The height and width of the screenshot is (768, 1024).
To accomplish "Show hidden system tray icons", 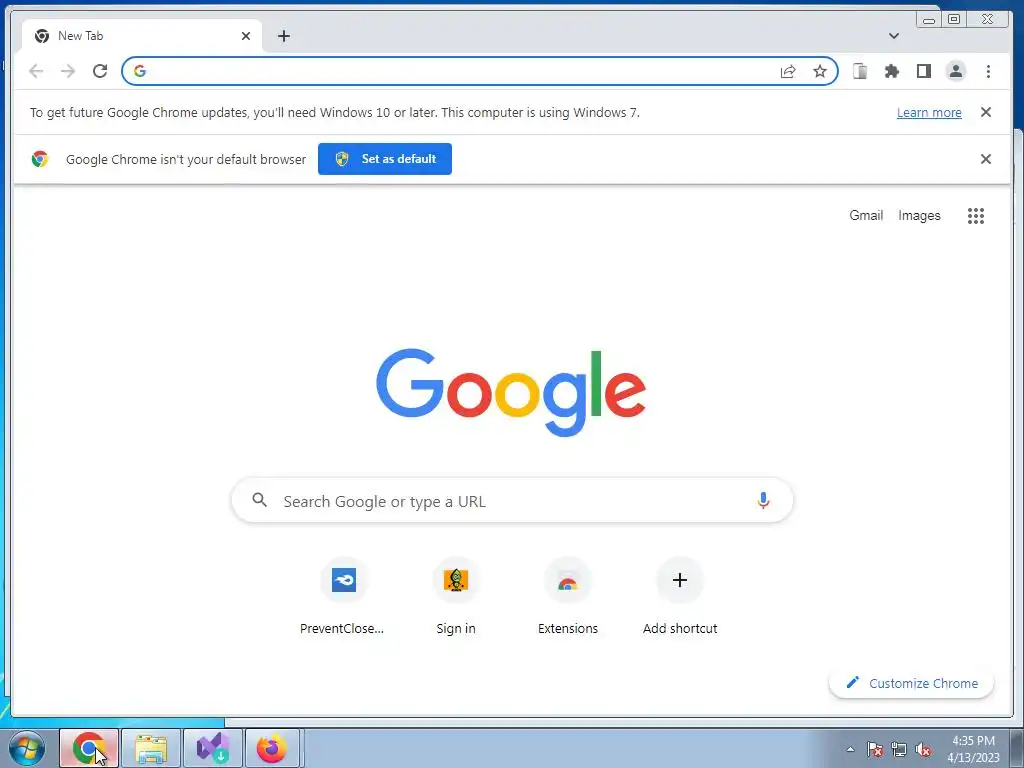I will [x=850, y=749].
